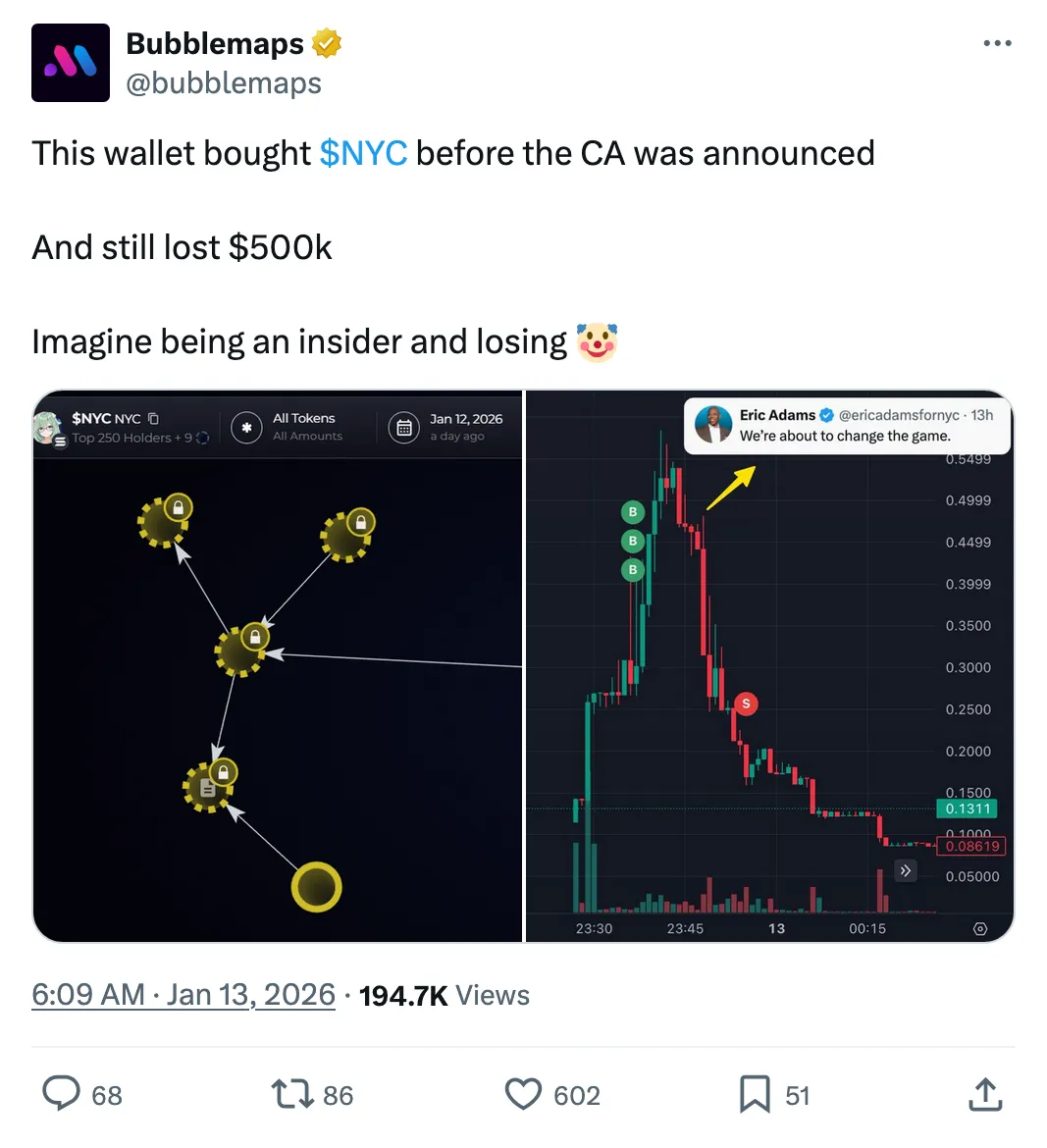Open the tweet timestamp link
Screen dimensions: 1047x1148
point(183,995)
